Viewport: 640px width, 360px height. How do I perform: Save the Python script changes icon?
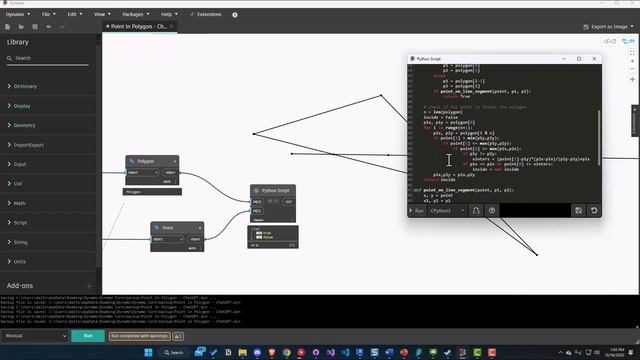tap(578, 211)
